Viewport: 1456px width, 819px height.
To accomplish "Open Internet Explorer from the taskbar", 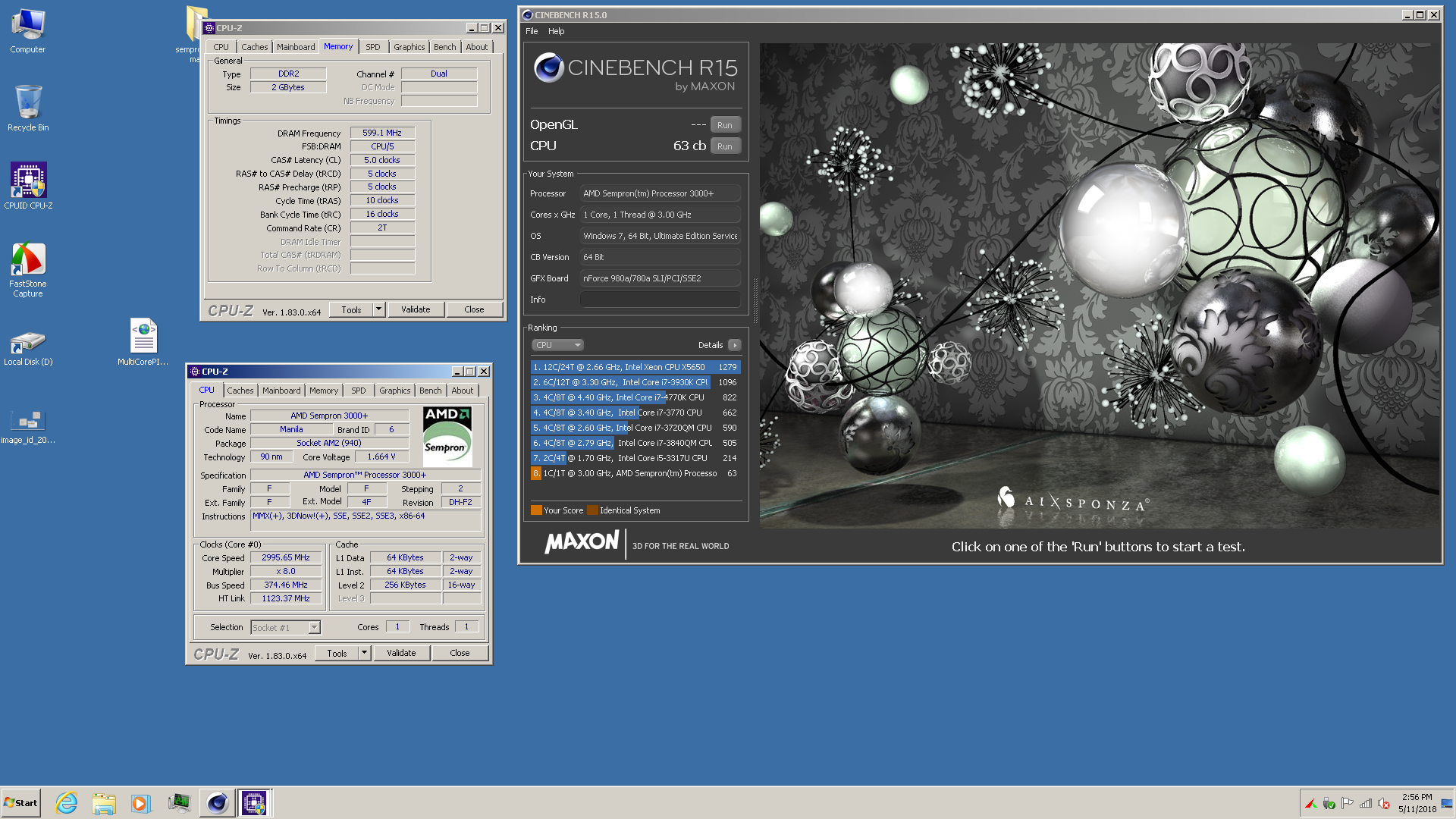I will [67, 803].
